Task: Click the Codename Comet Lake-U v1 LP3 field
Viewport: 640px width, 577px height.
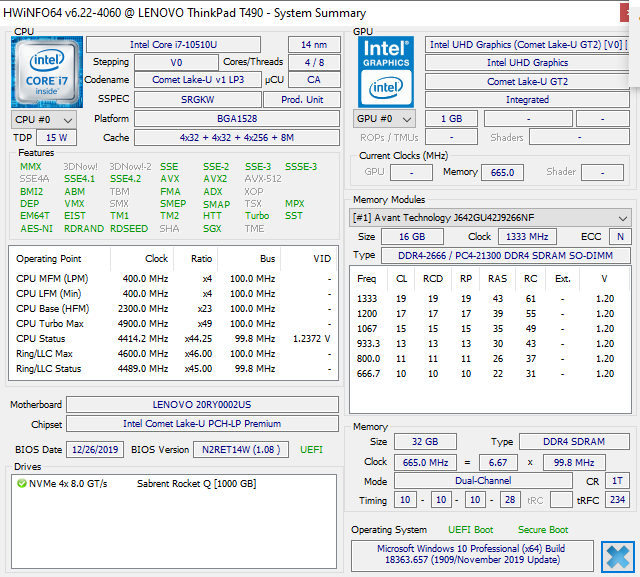Action: tap(198, 80)
